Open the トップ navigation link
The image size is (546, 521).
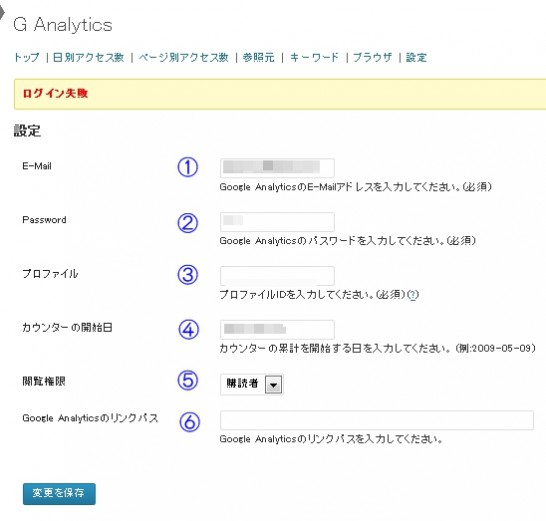pos(26,57)
